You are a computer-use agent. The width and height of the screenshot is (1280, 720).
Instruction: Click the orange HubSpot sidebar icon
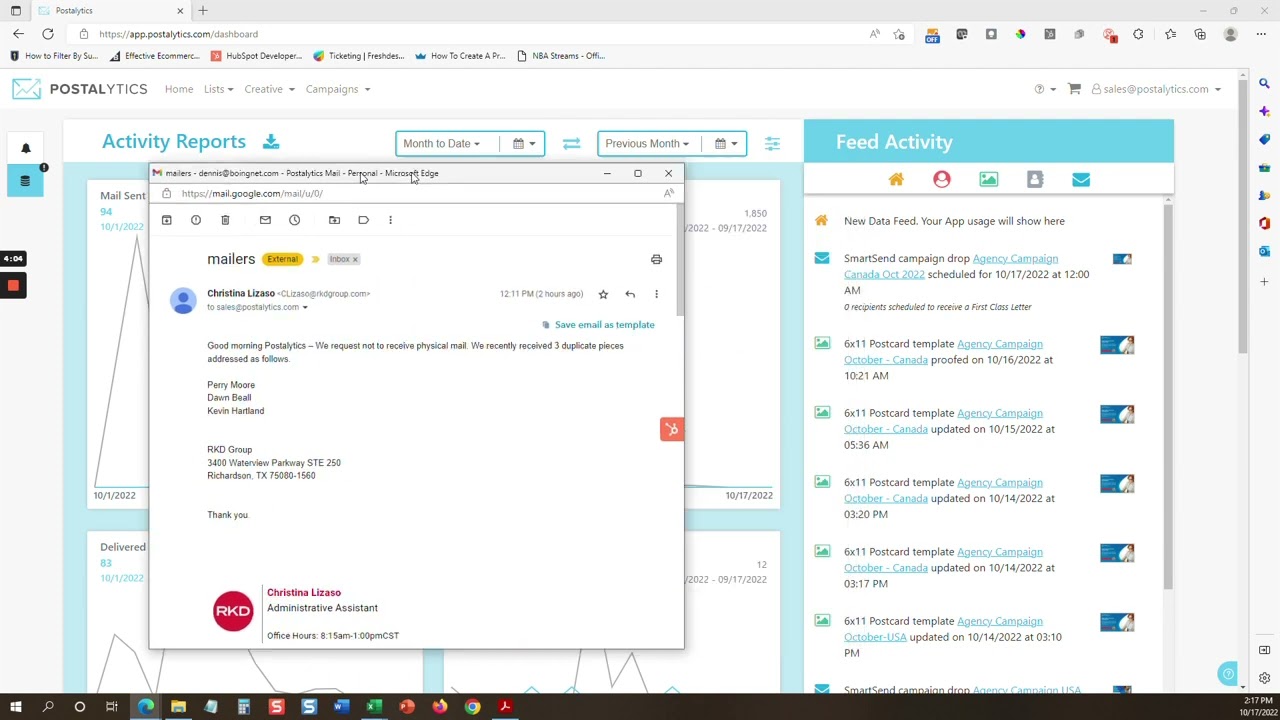672,429
